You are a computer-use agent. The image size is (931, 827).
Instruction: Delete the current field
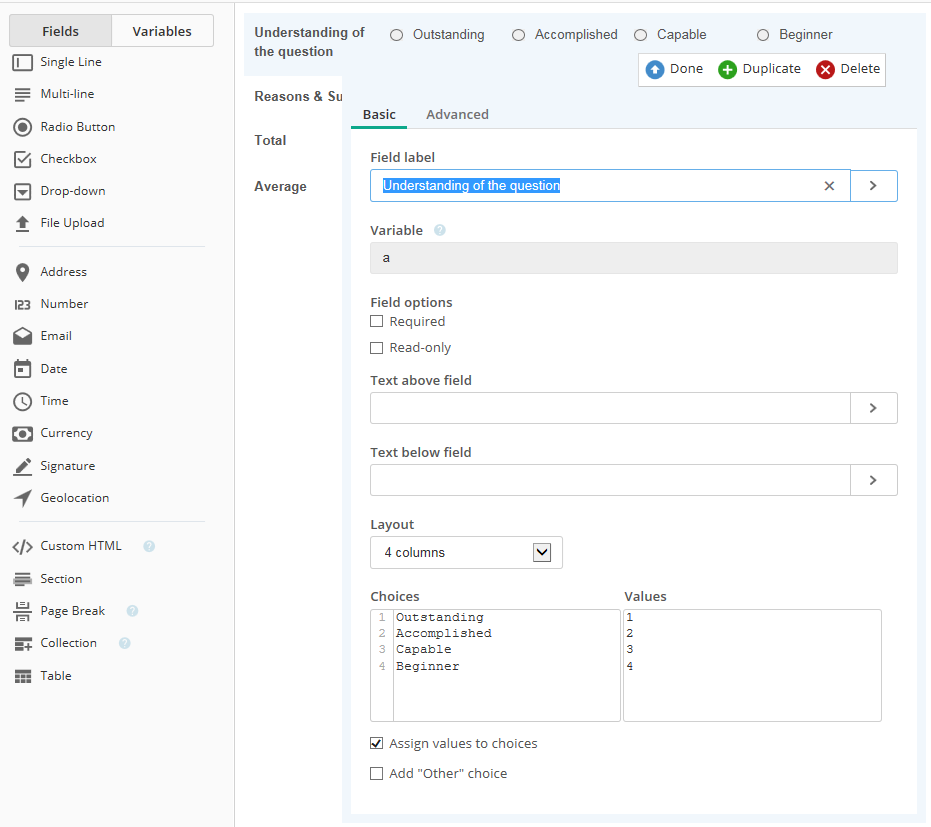pos(848,69)
